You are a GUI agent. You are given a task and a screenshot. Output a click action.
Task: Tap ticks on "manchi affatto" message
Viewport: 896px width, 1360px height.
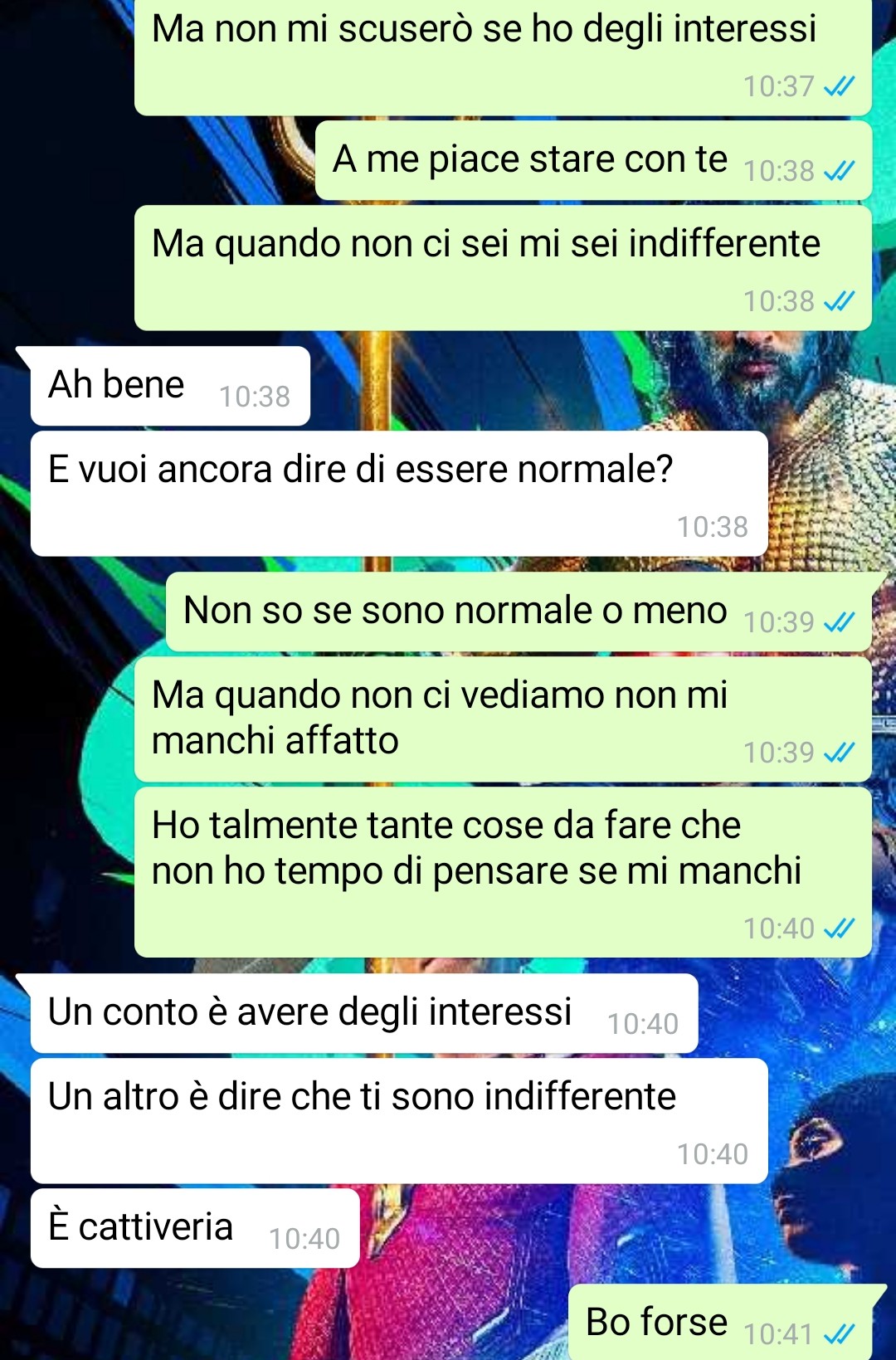click(839, 752)
